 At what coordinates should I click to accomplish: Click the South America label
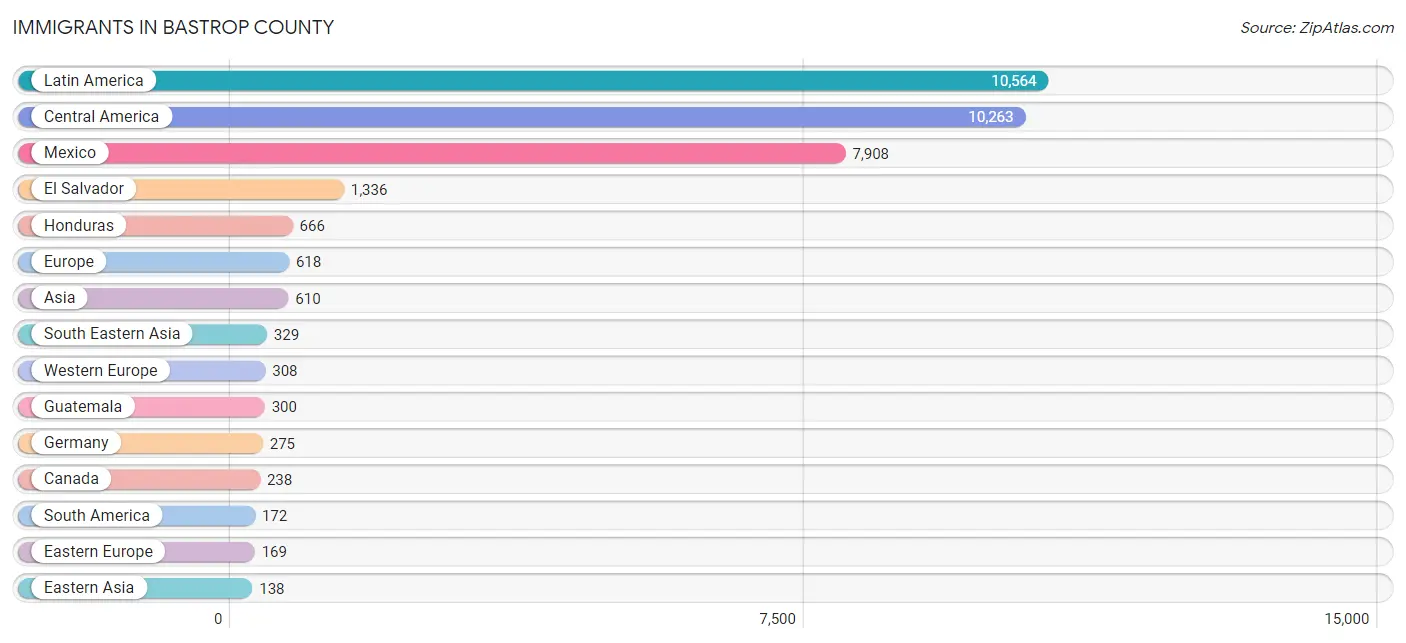click(97, 516)
